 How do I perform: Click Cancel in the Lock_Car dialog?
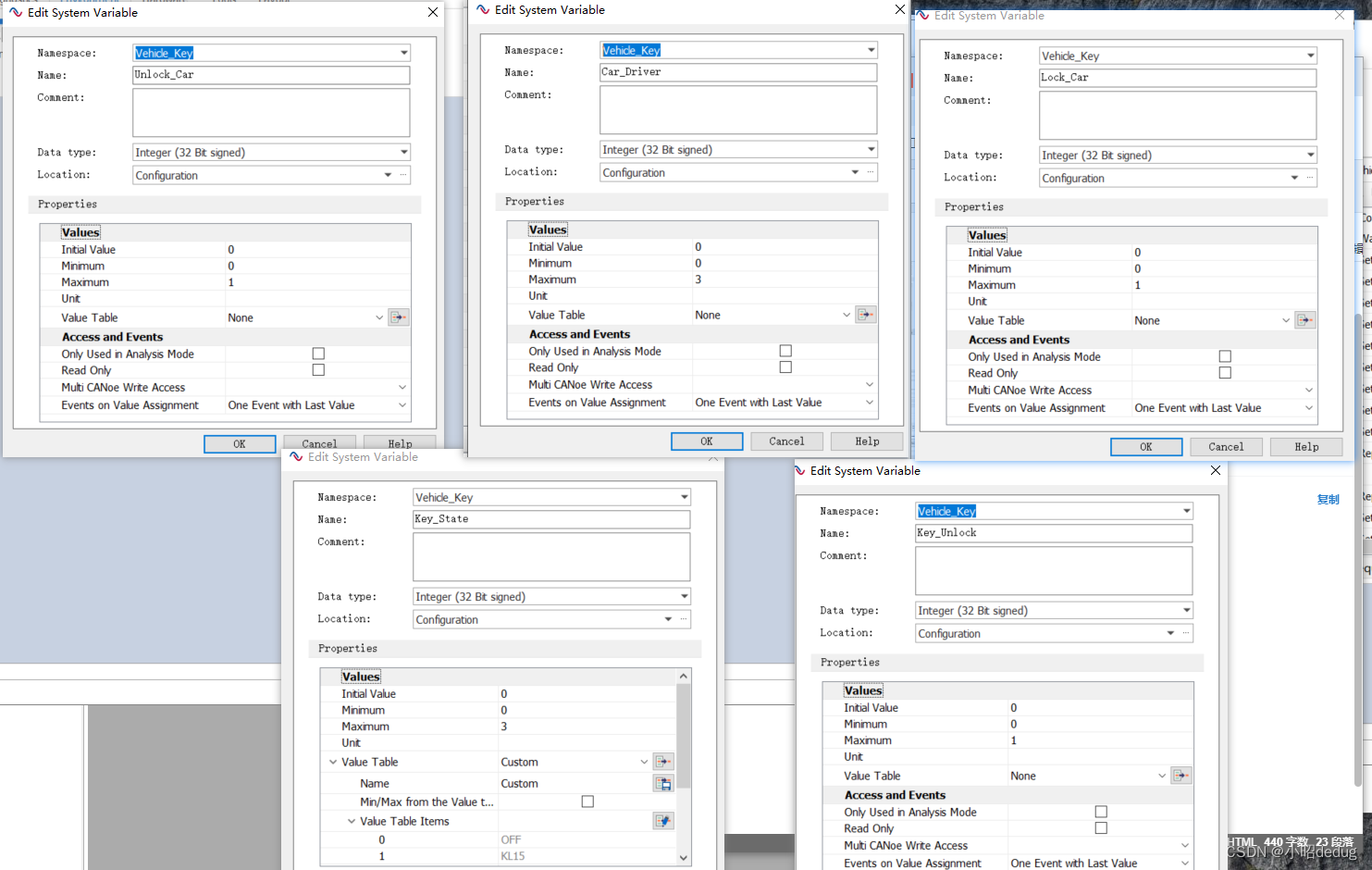click(x=1227, y=447)
